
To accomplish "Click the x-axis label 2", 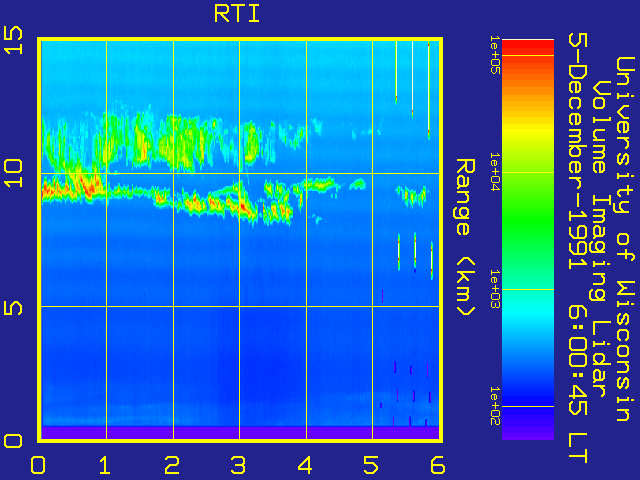I will [x=172, y=465].
